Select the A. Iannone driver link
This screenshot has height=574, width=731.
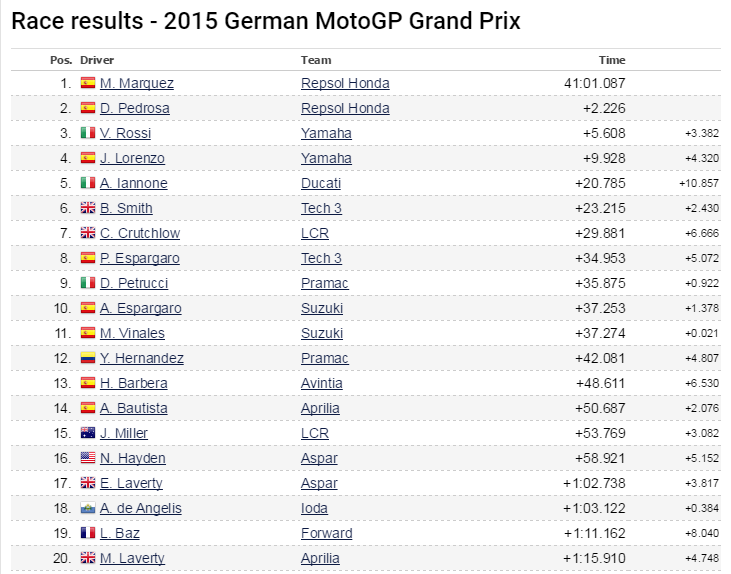point(133,183)
